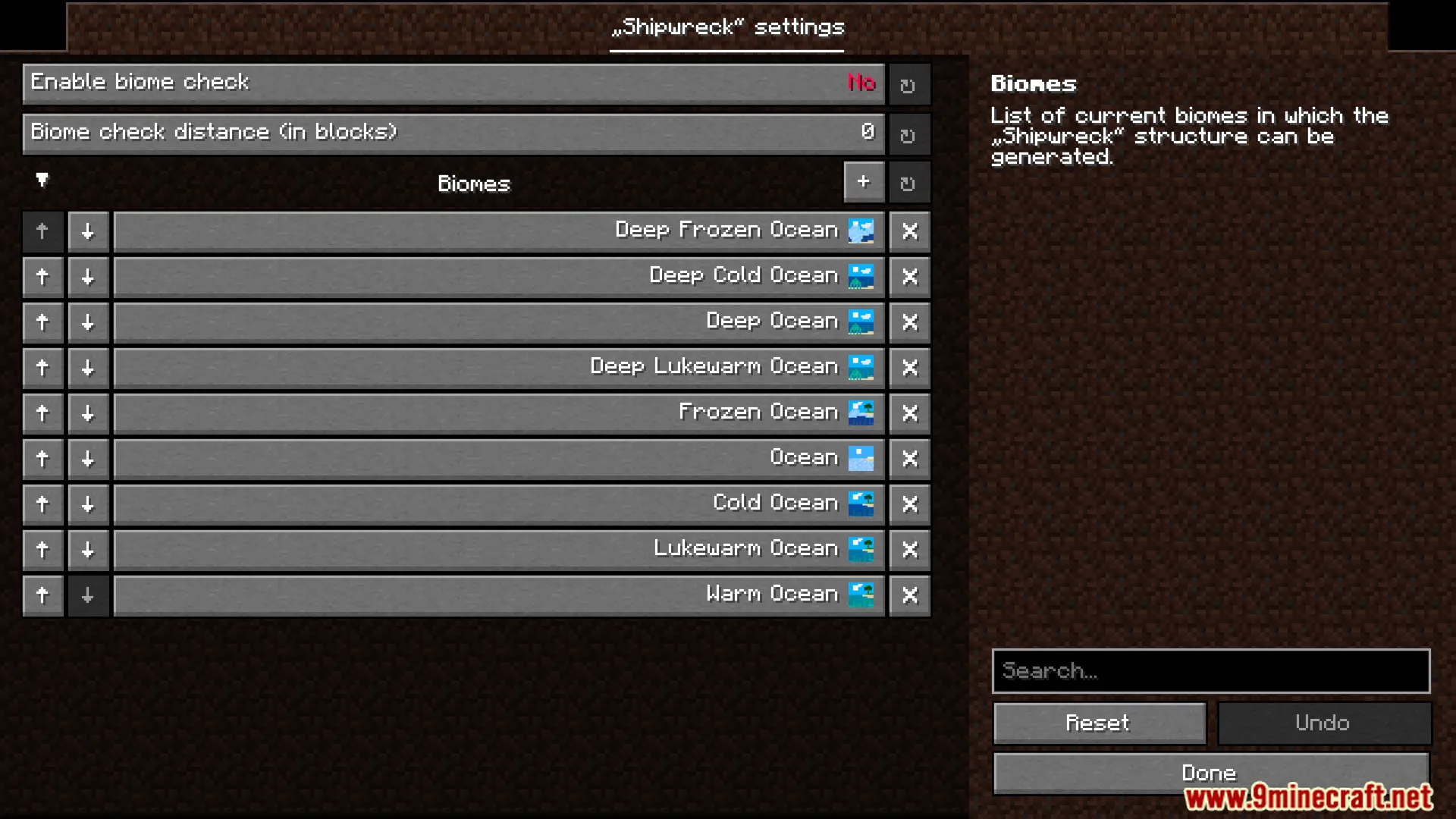Remove Deep Frozen Ocean from biomes list
Viewport: 1456px width, 819px height.
click(x=908, y=231)
